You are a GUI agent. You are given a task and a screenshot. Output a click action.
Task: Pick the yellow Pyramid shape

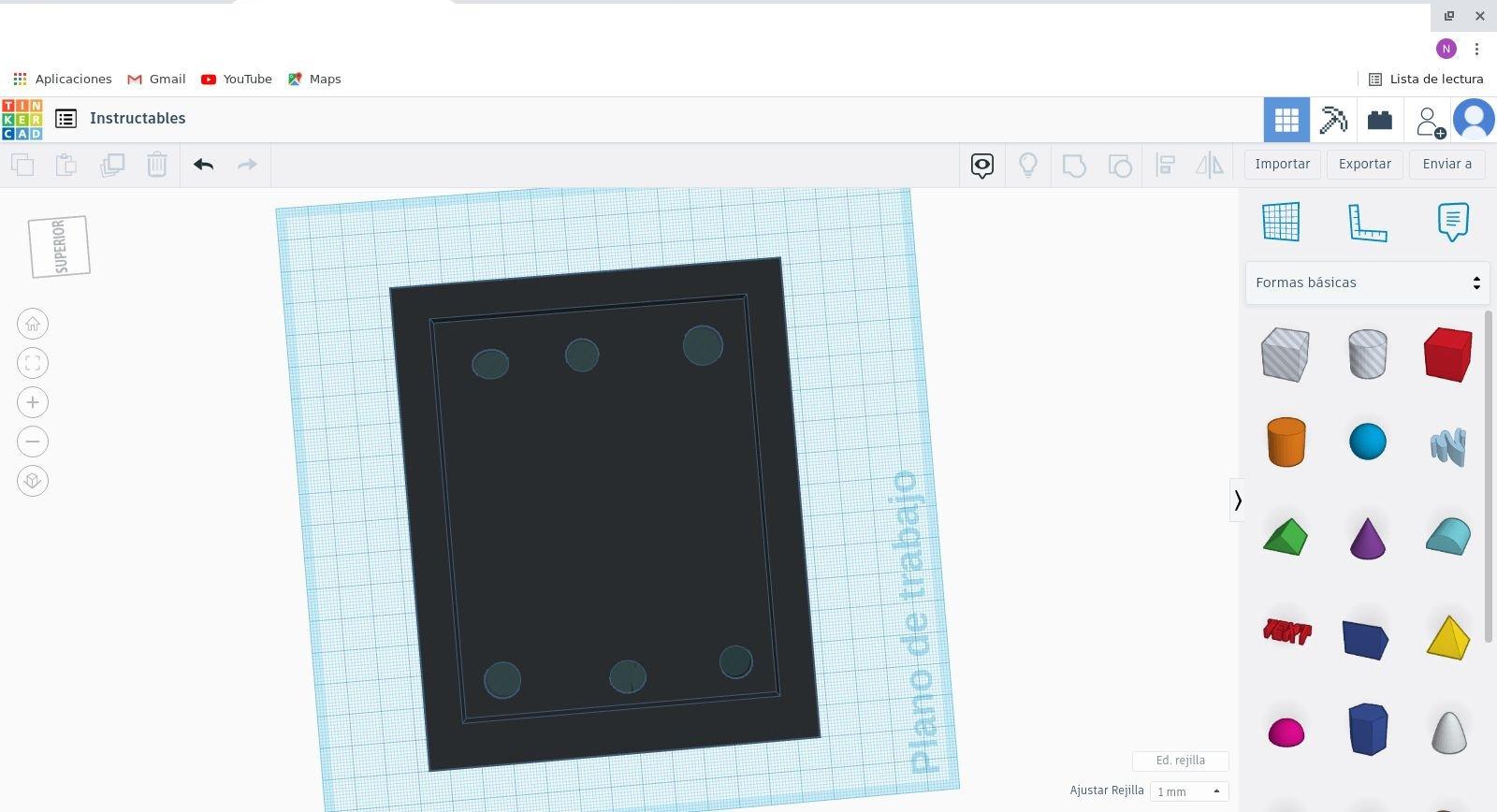coord(1448,637)
